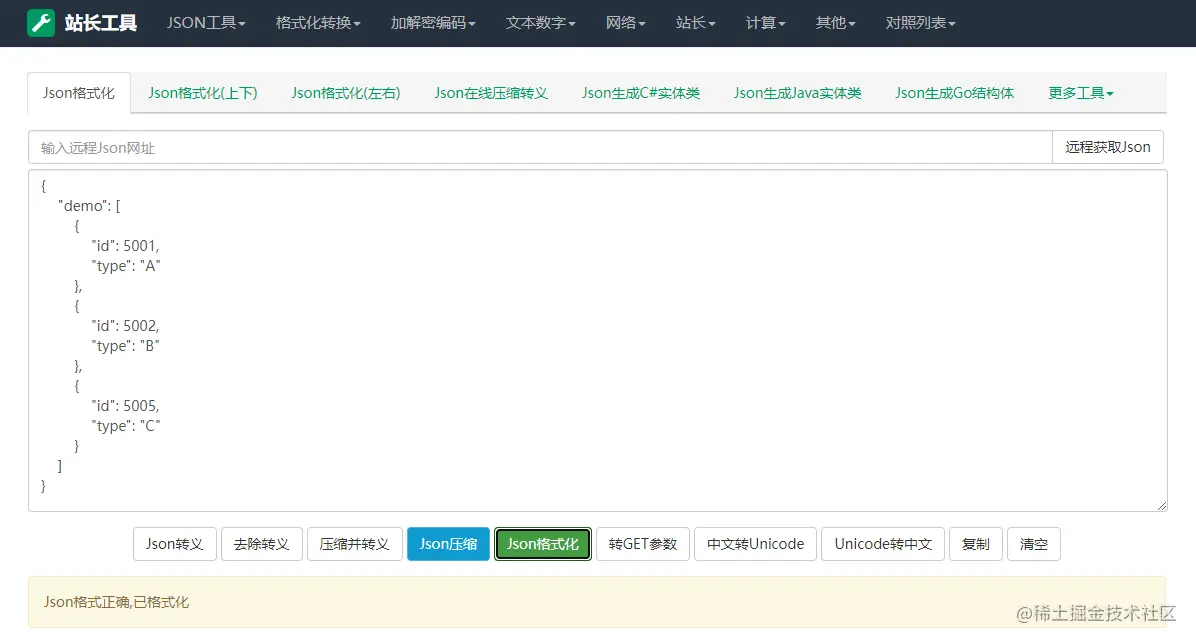Switch to Json格式化(左右) tab
This screenshot has height=643, width=1196.
click(346, 93)
